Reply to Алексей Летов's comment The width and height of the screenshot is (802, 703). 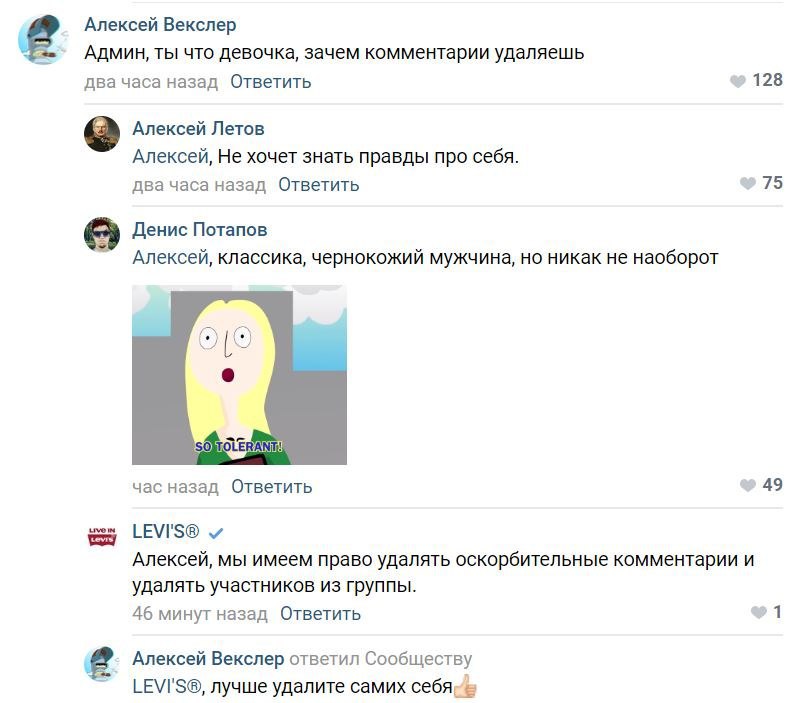point(319,184)
